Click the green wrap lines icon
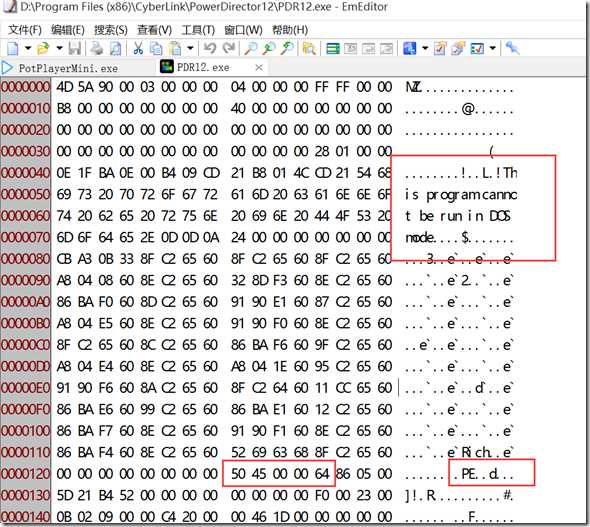Screen dimensions: 590x527 pyautogui.click(x=333, y=48)
